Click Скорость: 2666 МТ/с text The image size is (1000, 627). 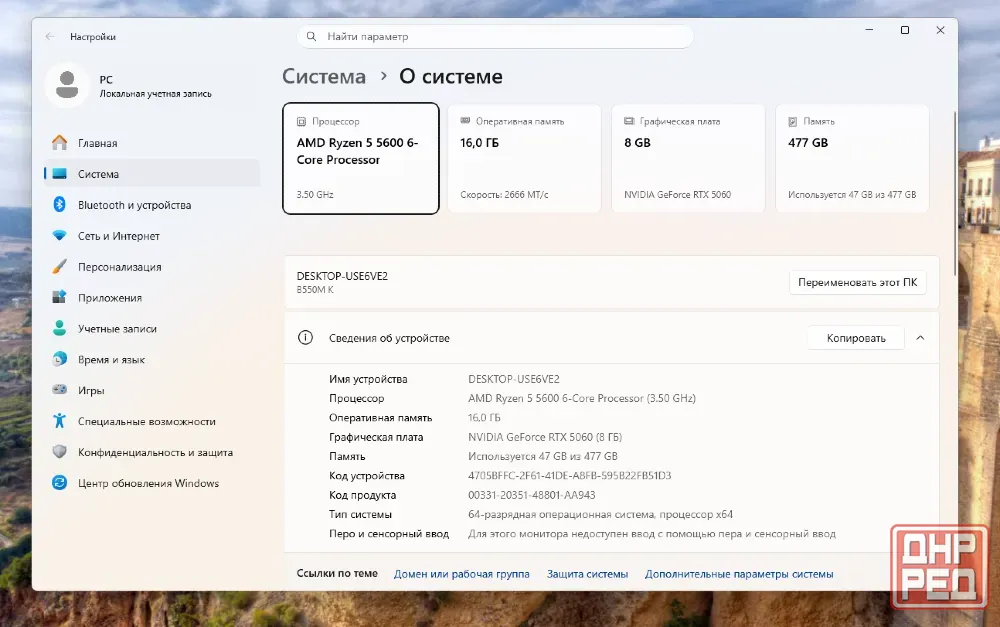tap(504, 195)
